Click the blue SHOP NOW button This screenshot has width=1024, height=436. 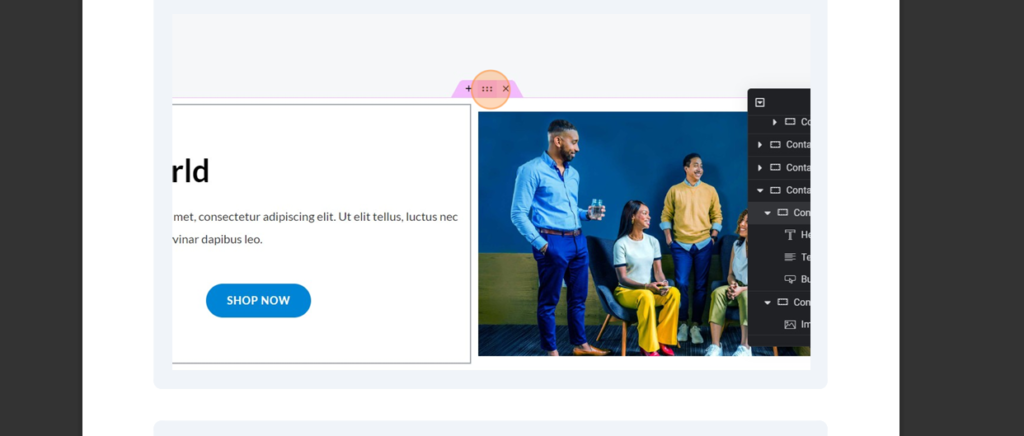[258, 300]
